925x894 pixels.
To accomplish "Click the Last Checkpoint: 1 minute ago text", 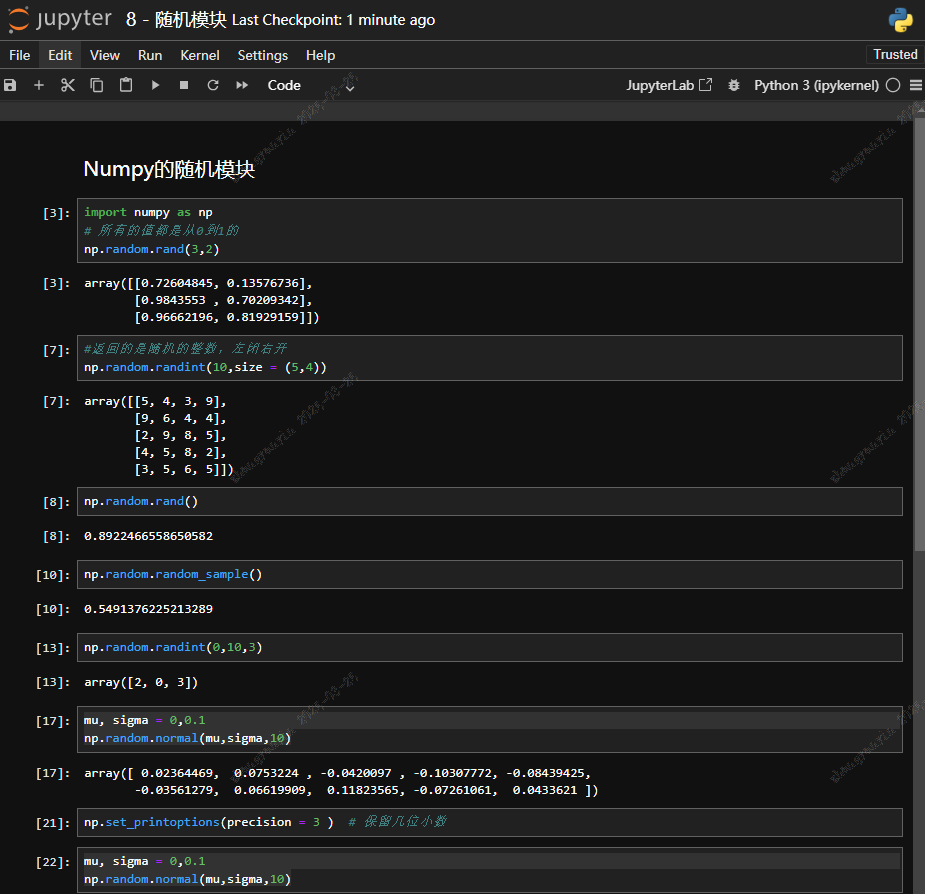I will 333,20.
